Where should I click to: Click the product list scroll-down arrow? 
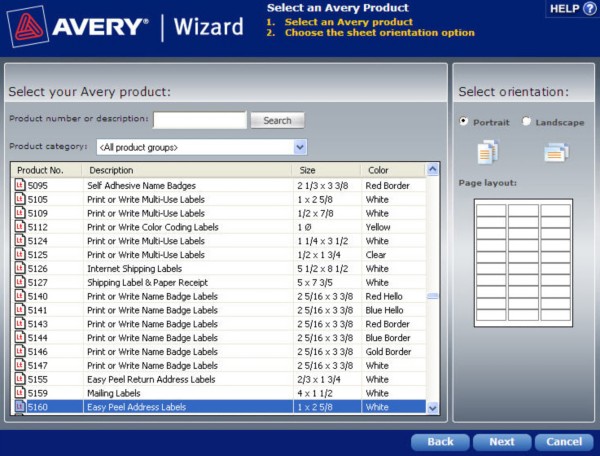432,408
